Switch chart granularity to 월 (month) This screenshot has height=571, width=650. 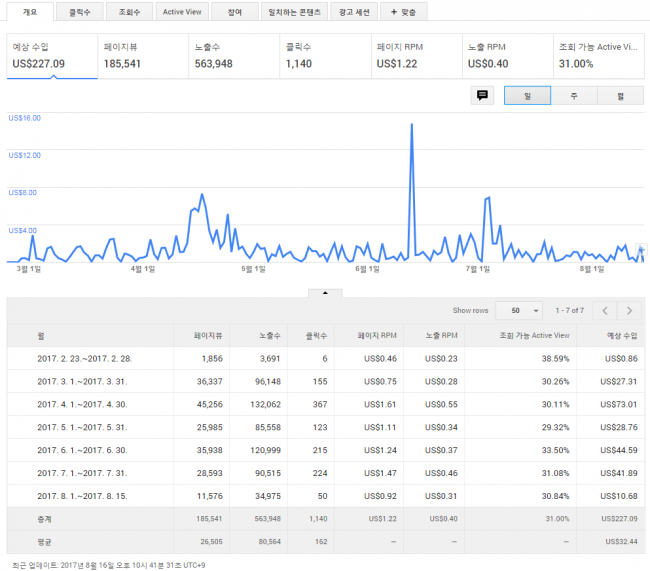pos(620,95)
